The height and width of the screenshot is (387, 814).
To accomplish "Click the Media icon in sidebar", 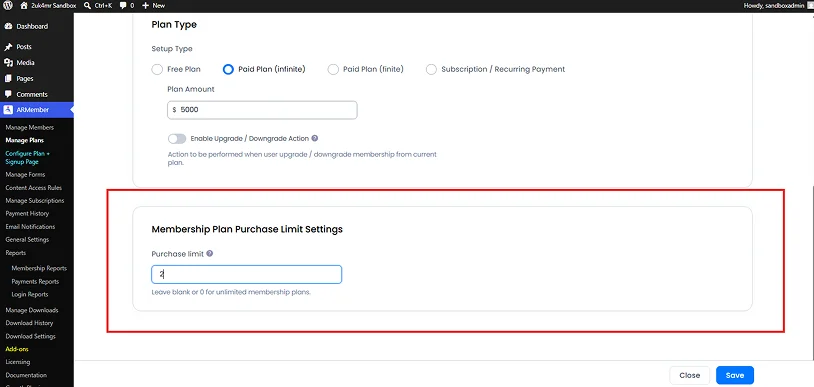I will click(x=8, y=62).
